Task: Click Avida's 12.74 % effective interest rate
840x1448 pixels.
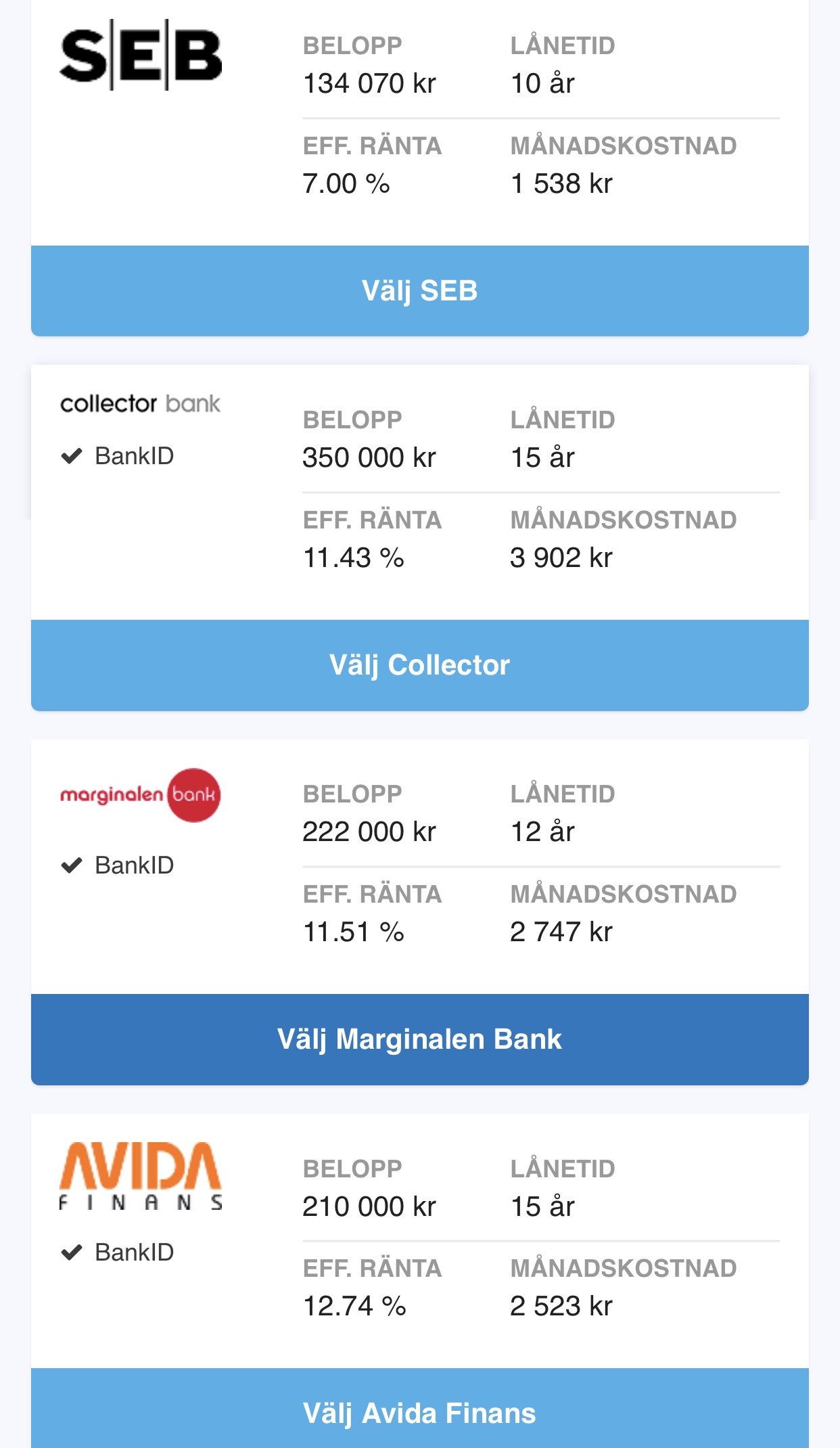Action: pyautogui.click(x=354, y=1307)
